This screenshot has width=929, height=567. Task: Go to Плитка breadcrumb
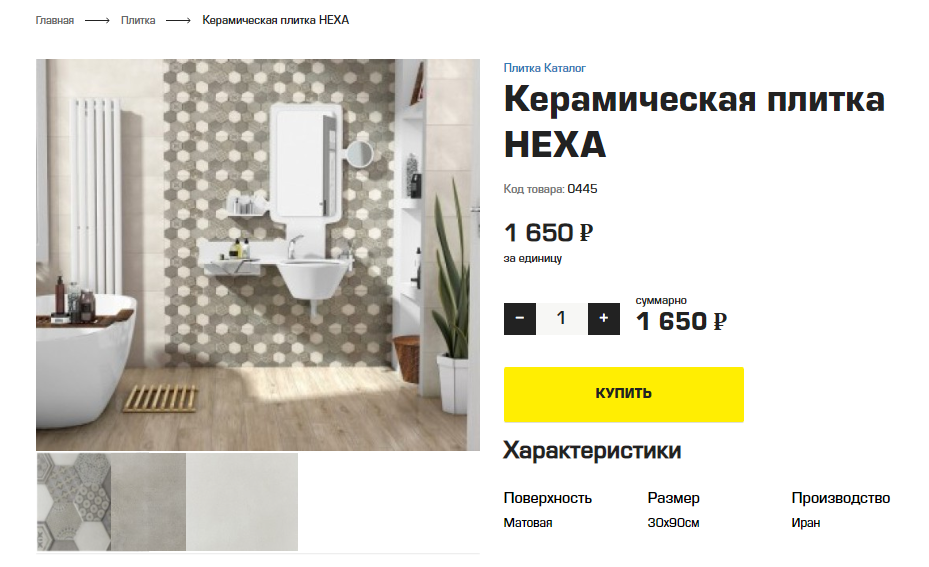[138, 21]
